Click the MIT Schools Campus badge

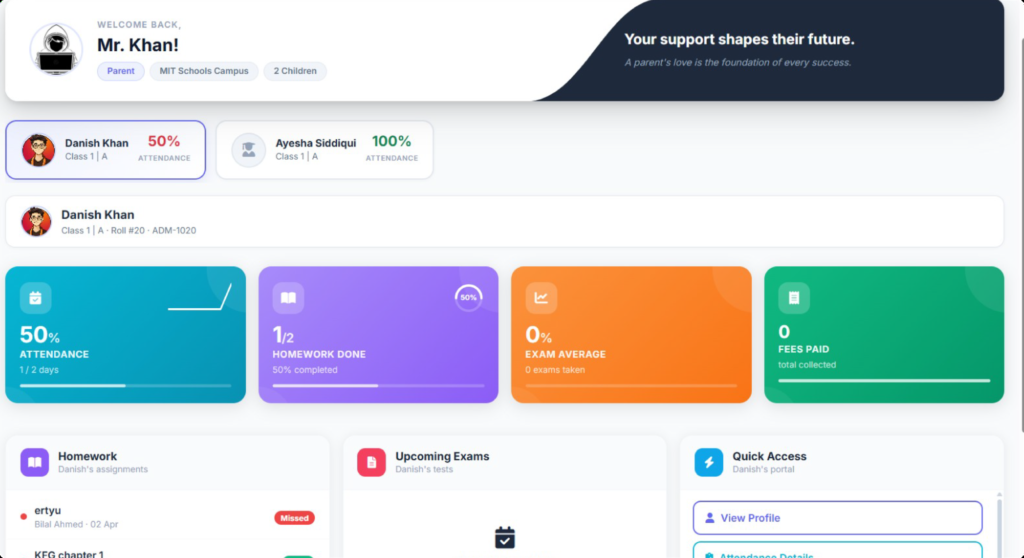coord(204,71)
